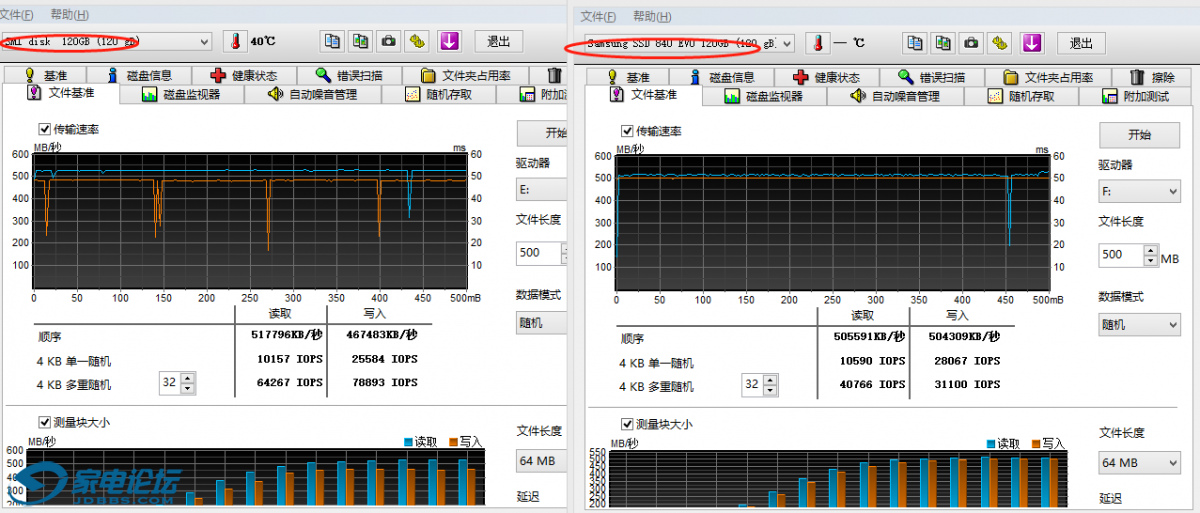Open 随机存取 tab in left window

click(x=438, y=95)
